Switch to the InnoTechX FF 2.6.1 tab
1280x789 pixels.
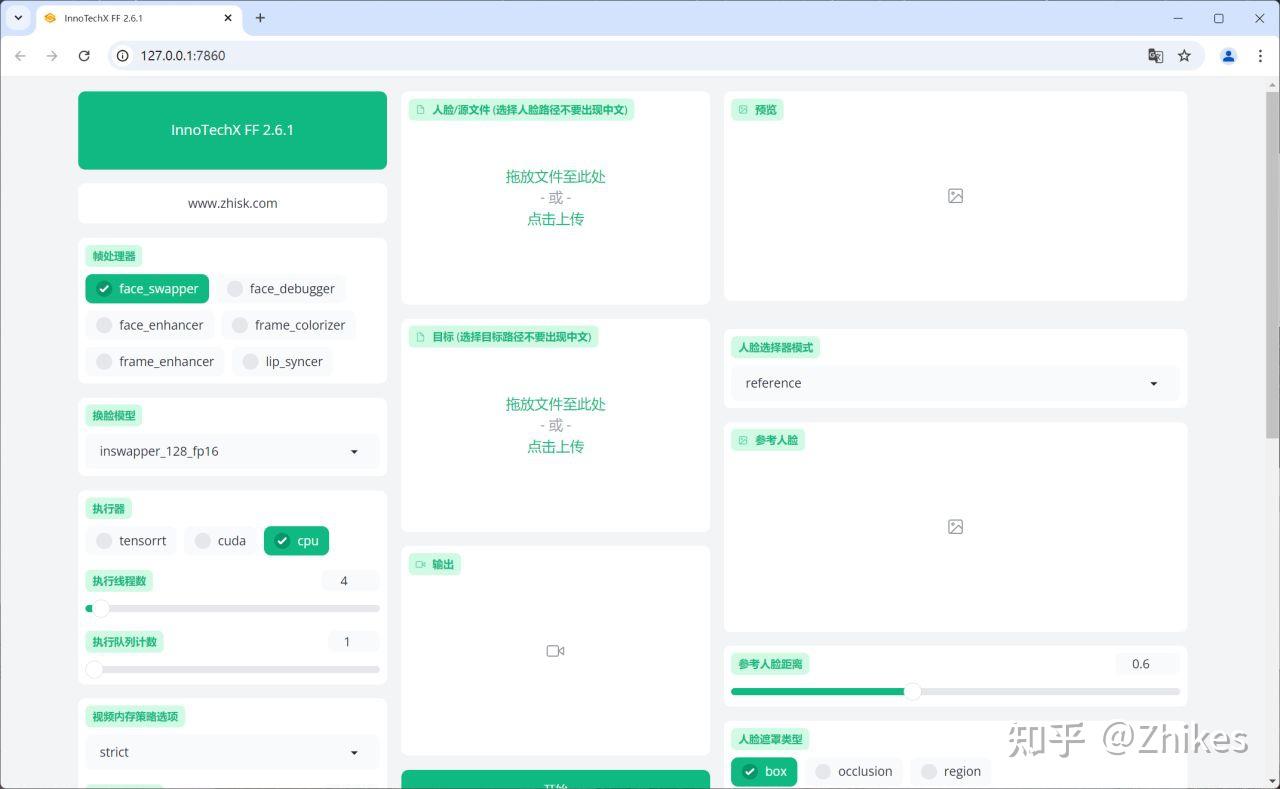[137, 18]
